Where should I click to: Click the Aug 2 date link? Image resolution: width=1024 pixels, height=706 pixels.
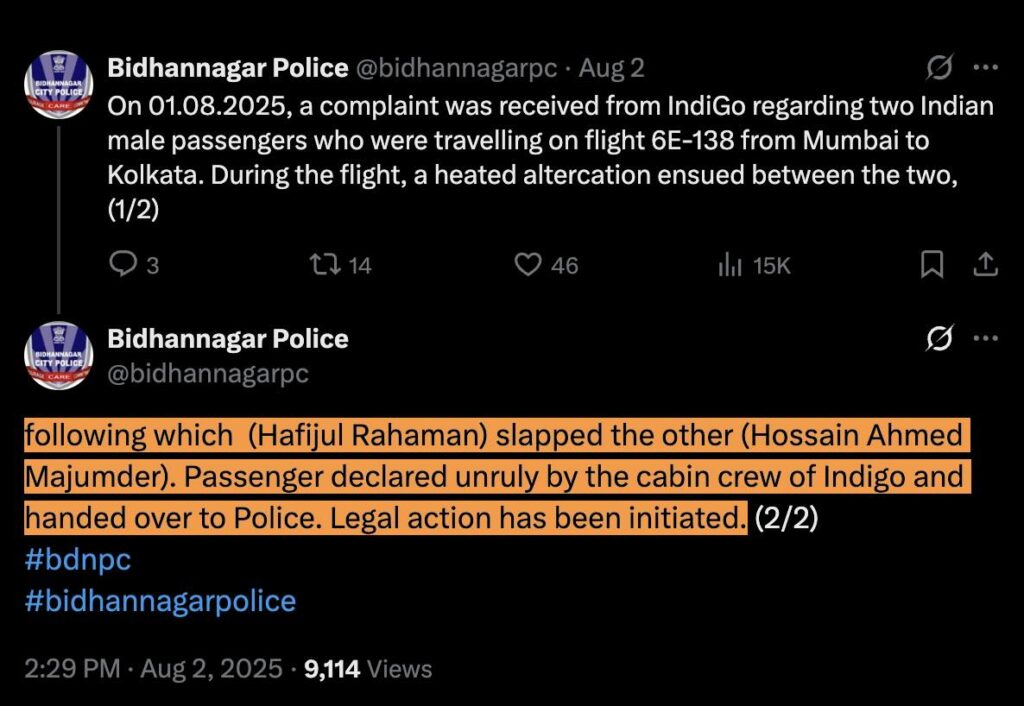coord(612,68)
